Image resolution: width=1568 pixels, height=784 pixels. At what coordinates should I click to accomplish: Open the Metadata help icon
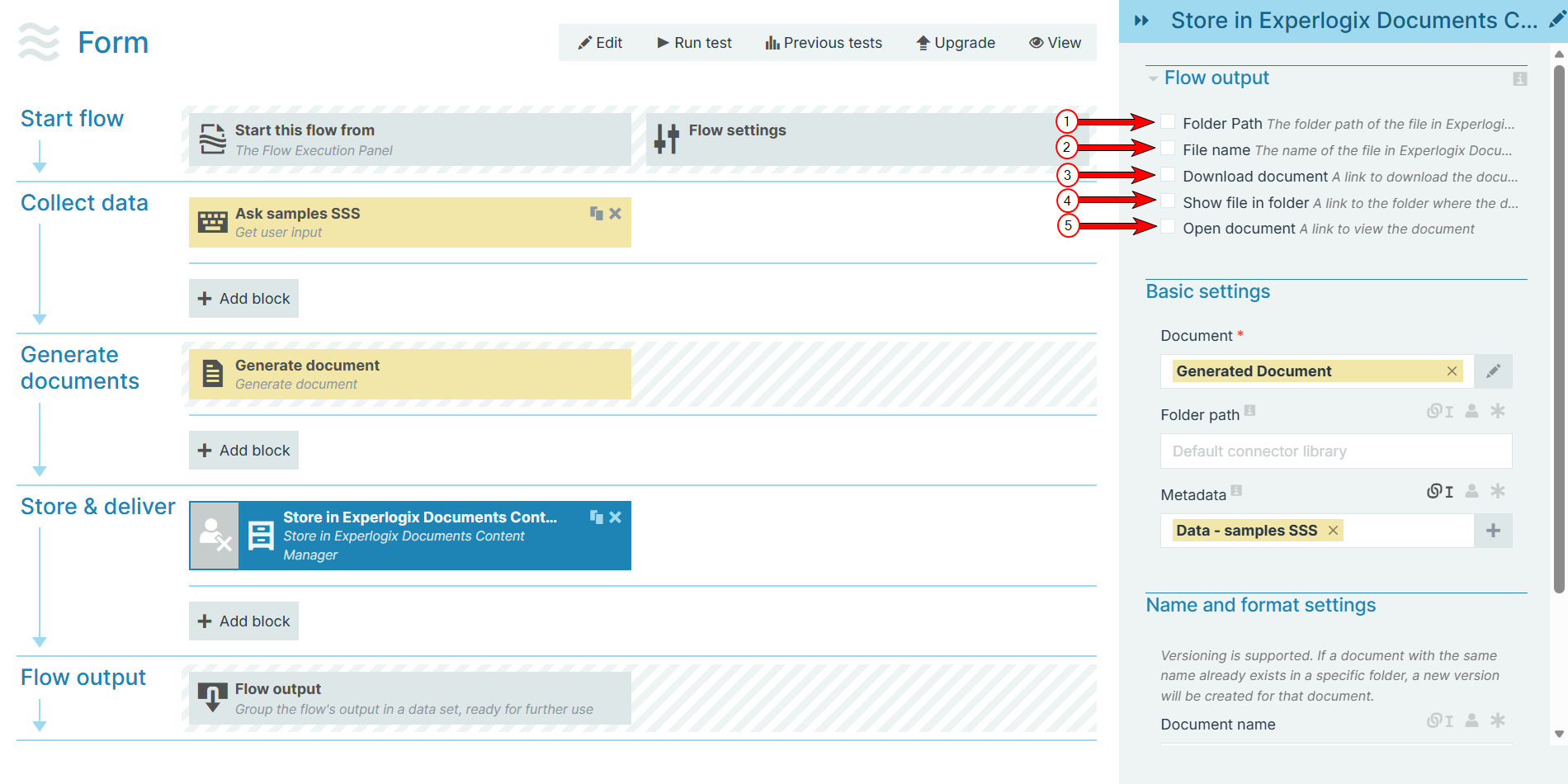point(1236,490)
